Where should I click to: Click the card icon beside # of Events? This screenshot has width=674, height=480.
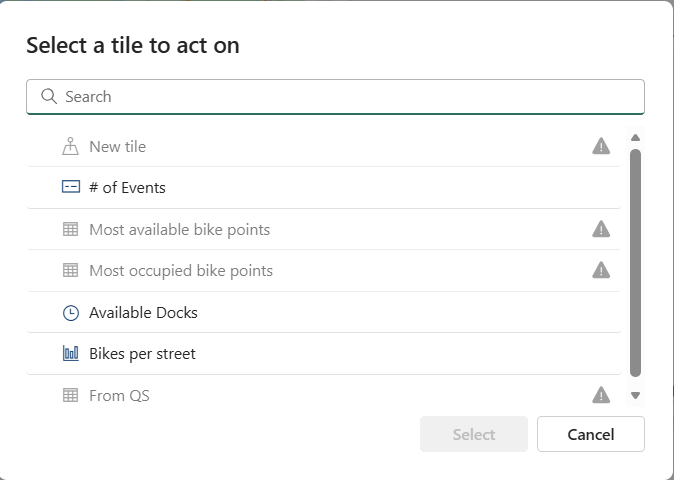70,188
